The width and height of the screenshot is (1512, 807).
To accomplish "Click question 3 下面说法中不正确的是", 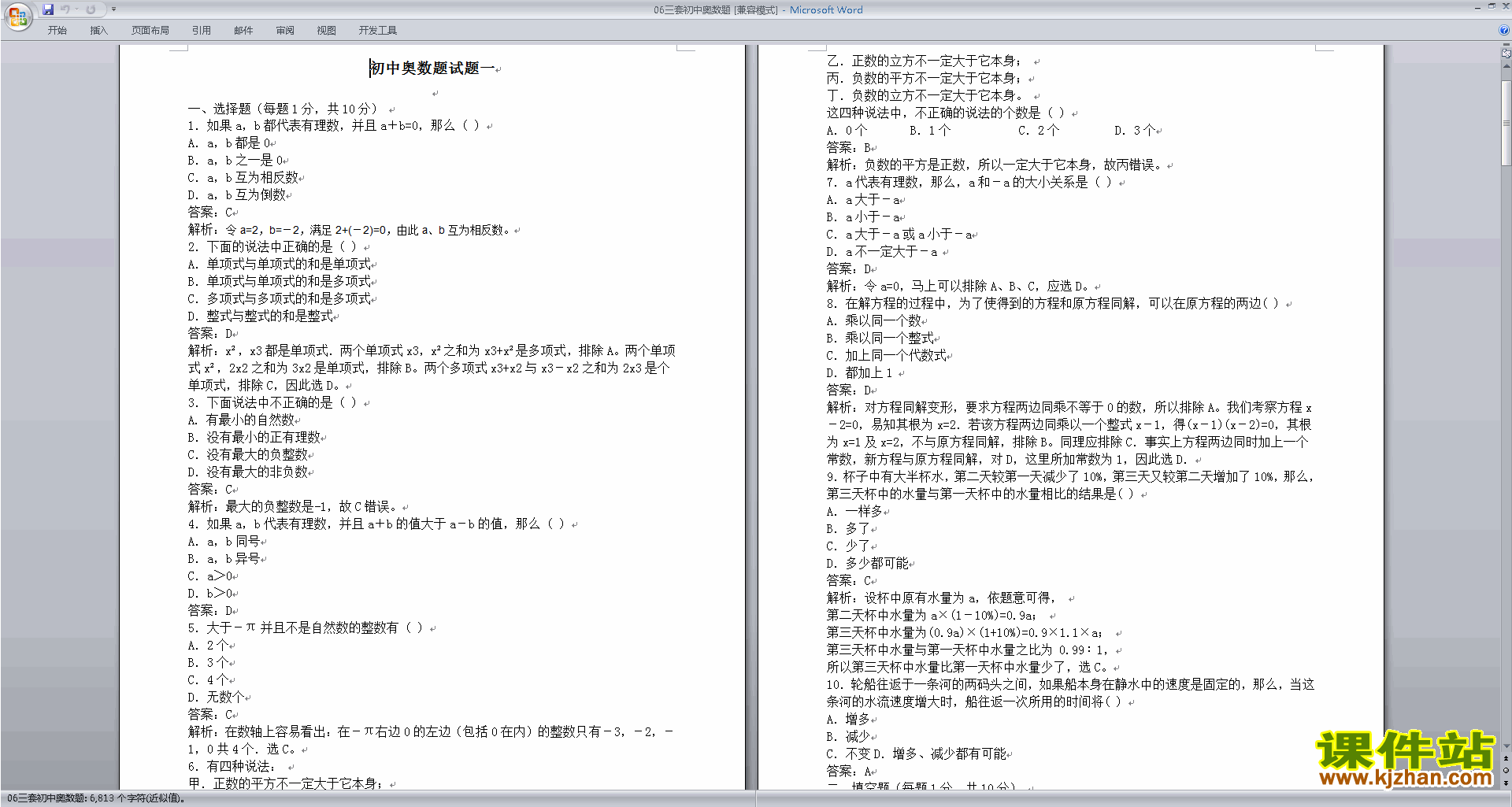I will point(272,403).
